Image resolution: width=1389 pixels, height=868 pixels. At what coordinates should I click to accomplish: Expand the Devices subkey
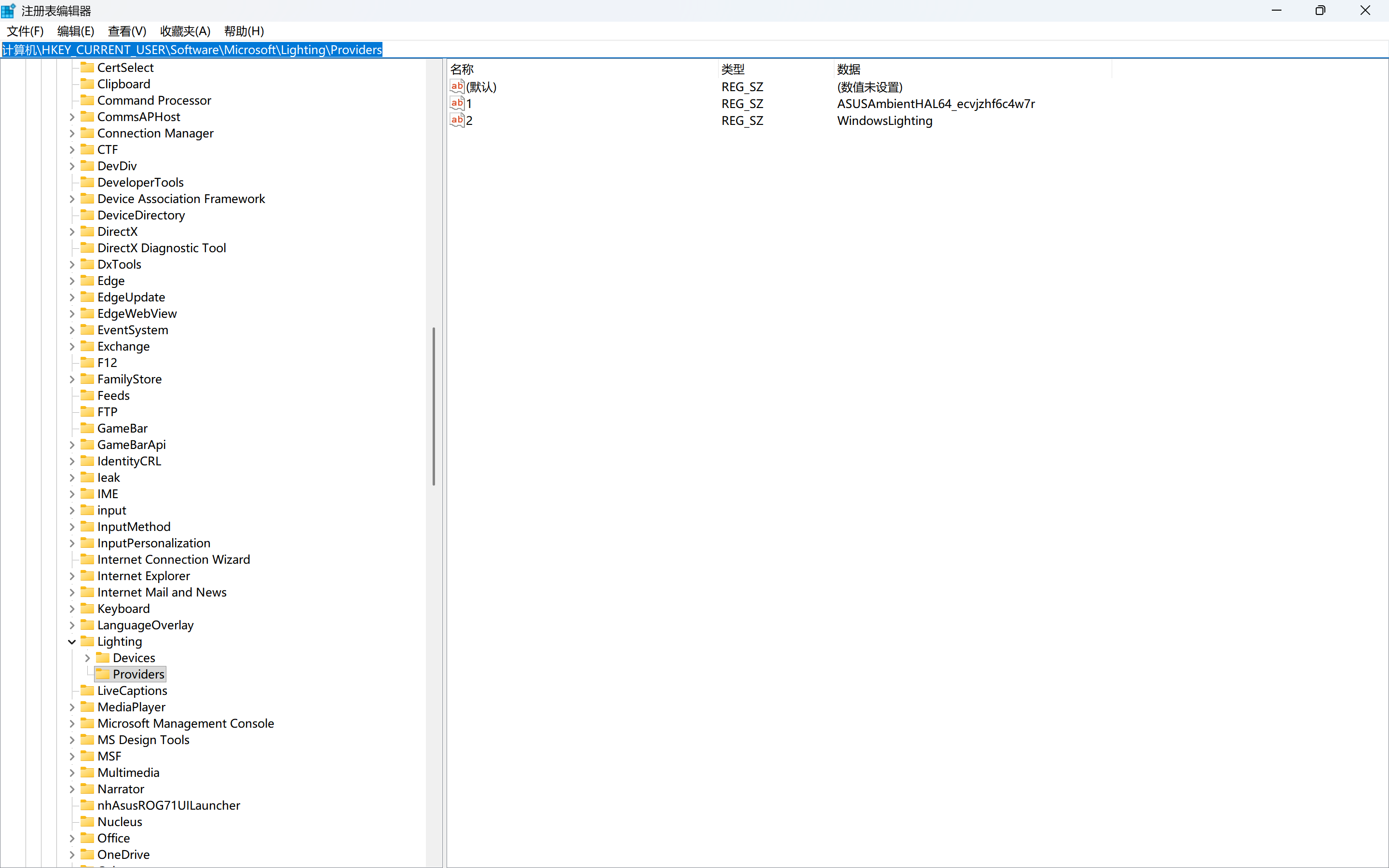(87, 658)
